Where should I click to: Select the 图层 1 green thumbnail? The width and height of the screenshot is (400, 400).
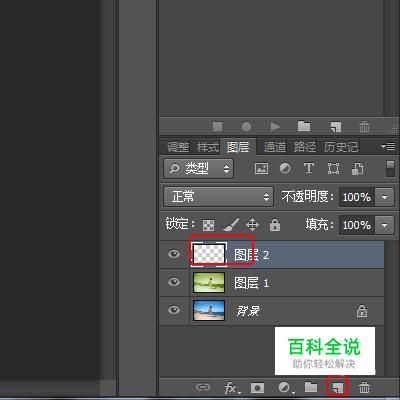pyautogui.click(x=209, y=283)
